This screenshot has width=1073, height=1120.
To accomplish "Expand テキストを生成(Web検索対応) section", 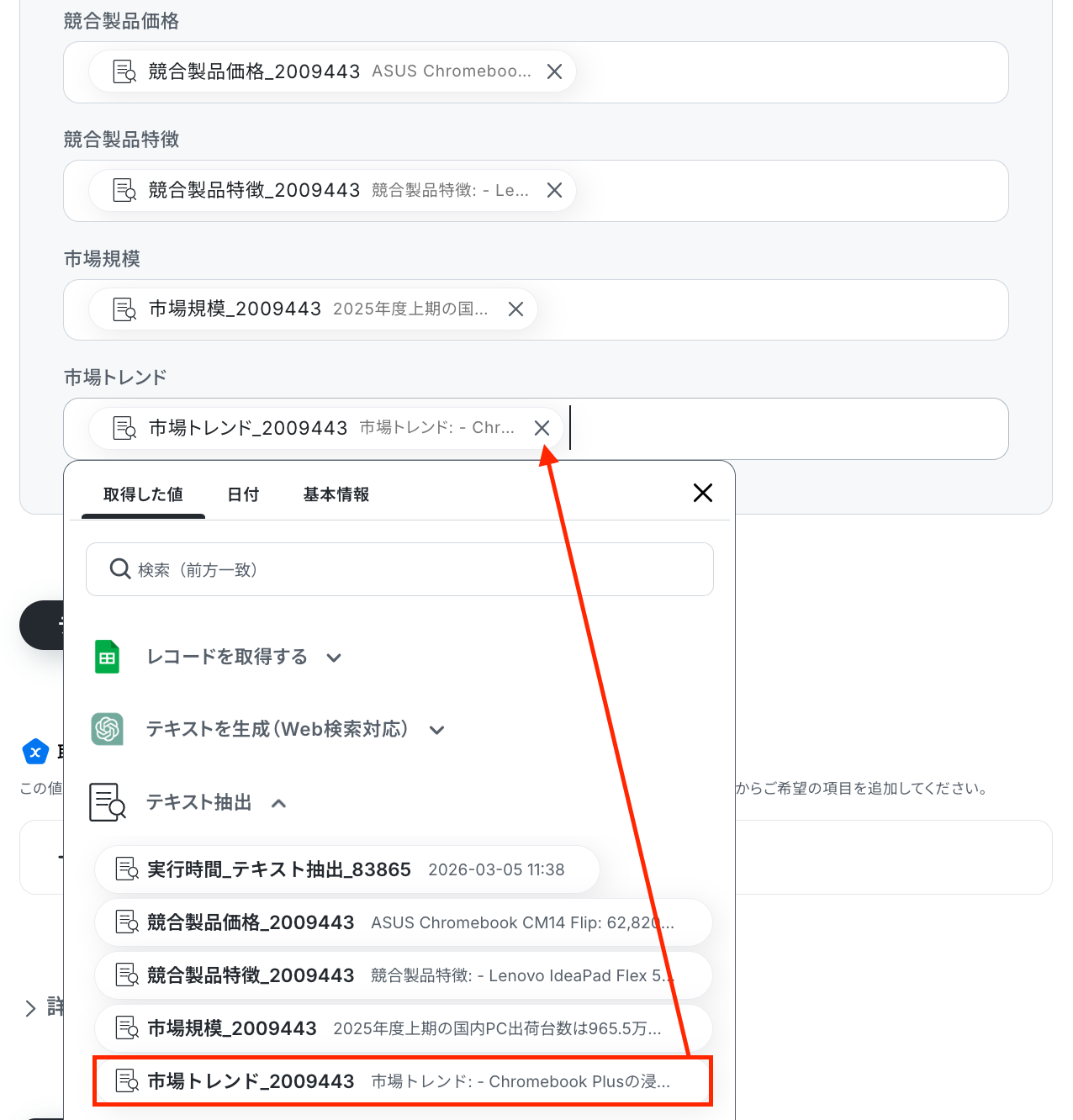I will (x=436, y=730).
